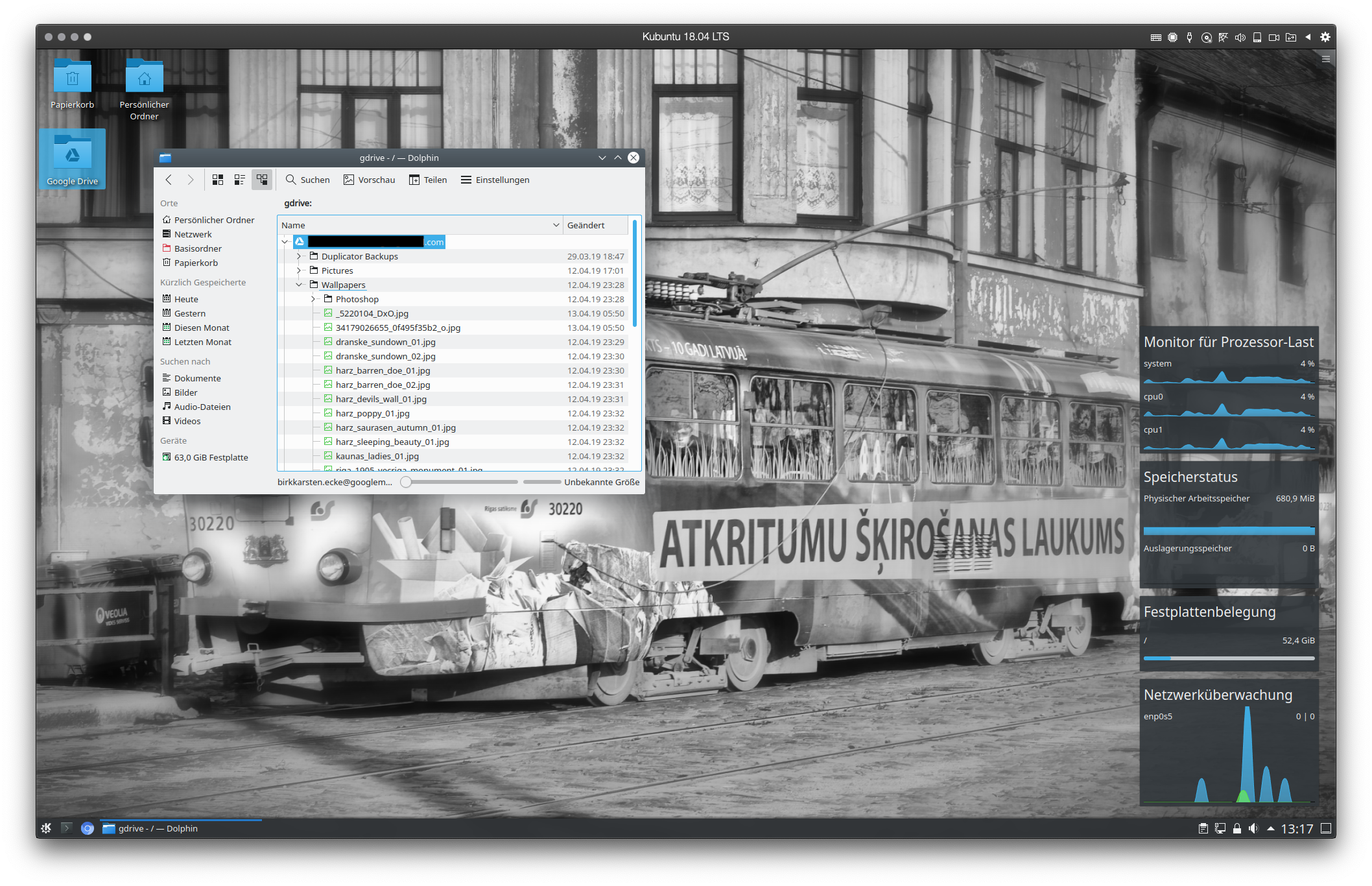This screenshot has width=1372, height=886.
Task: Go back in Dolphin navigation
Action: 169,180
